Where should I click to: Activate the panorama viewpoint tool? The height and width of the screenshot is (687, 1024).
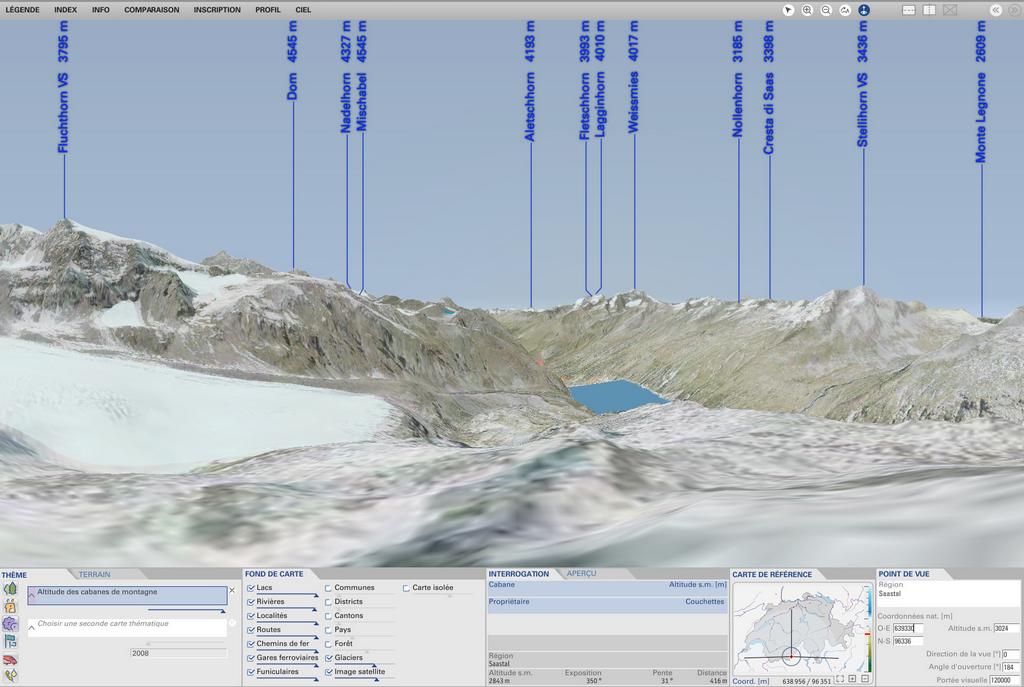(864, 10)
